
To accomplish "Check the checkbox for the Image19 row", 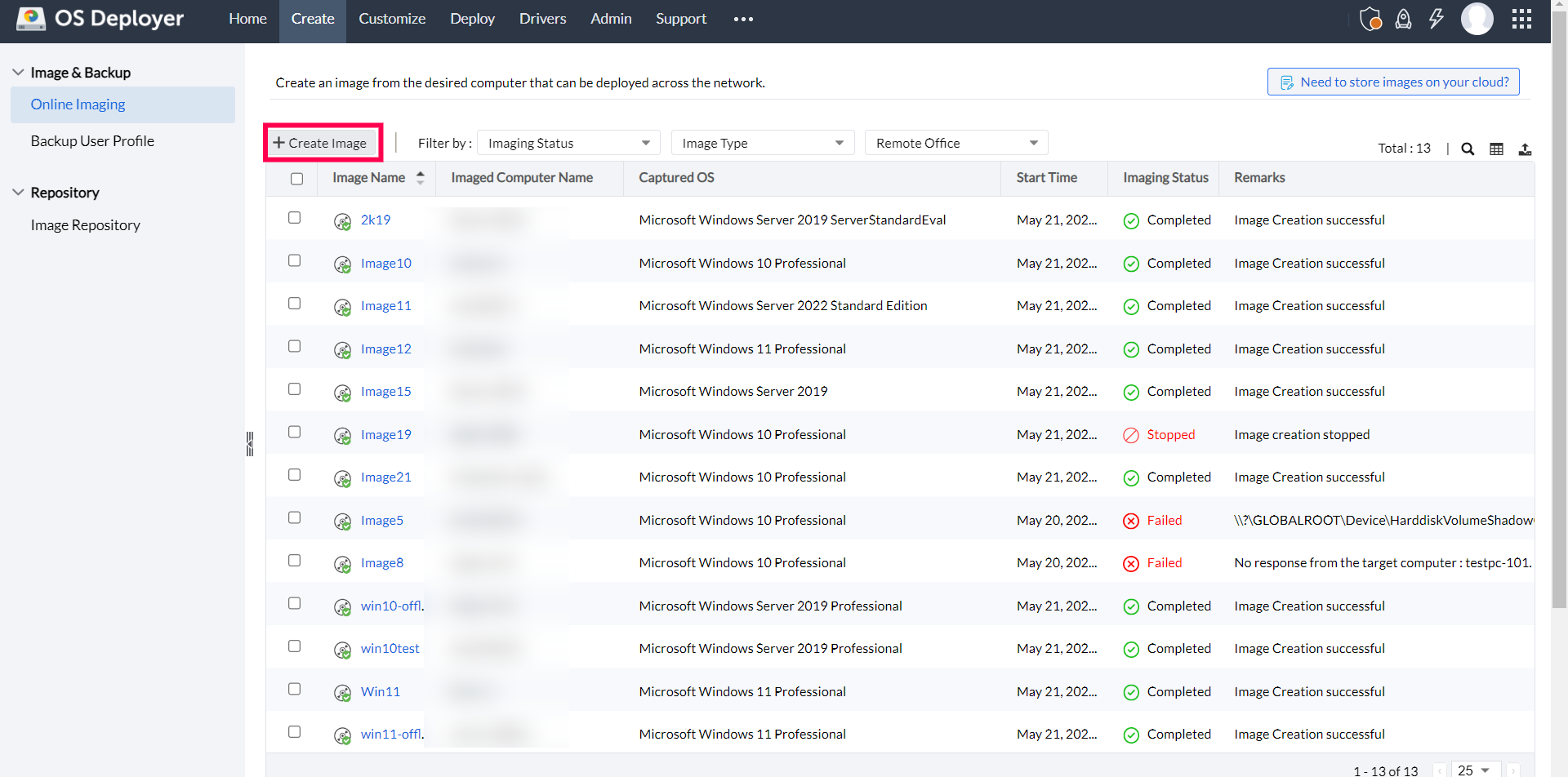I will click(294, 432).
